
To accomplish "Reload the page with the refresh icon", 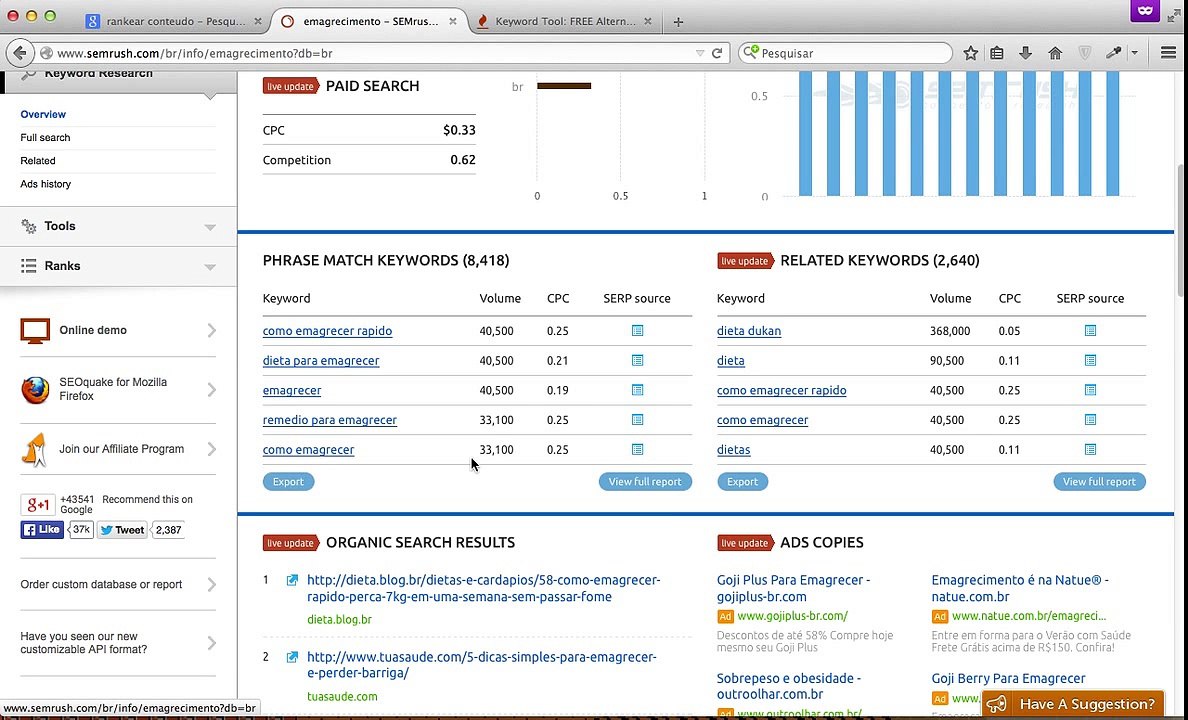I will click(717, 53).
